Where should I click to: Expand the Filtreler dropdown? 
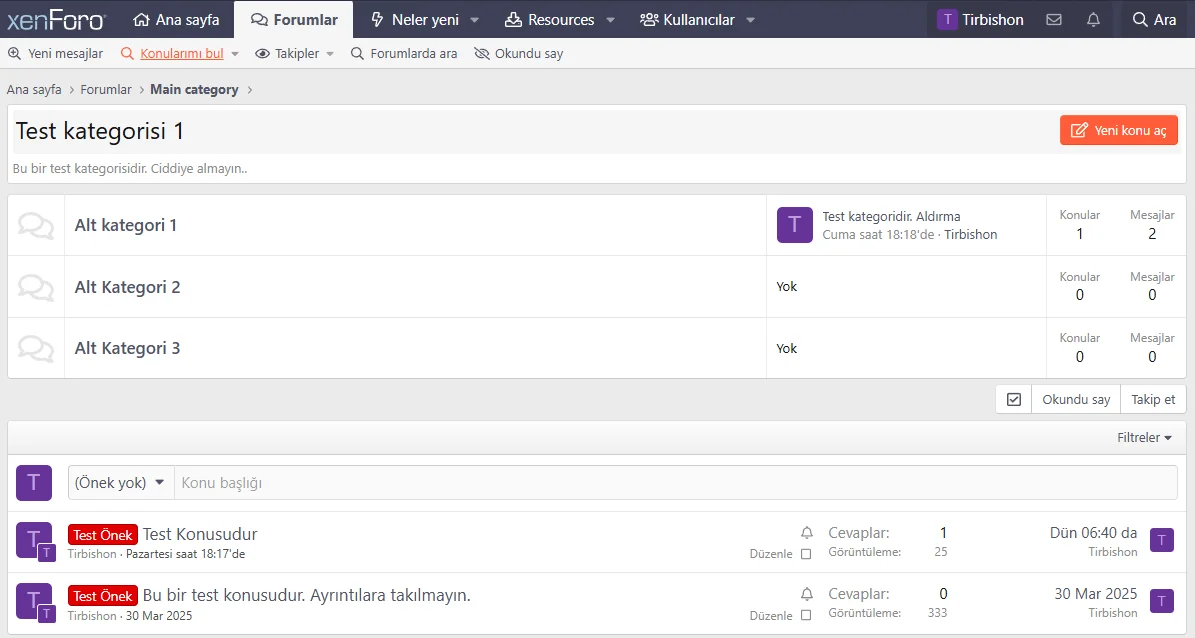tap(1144, 437)
